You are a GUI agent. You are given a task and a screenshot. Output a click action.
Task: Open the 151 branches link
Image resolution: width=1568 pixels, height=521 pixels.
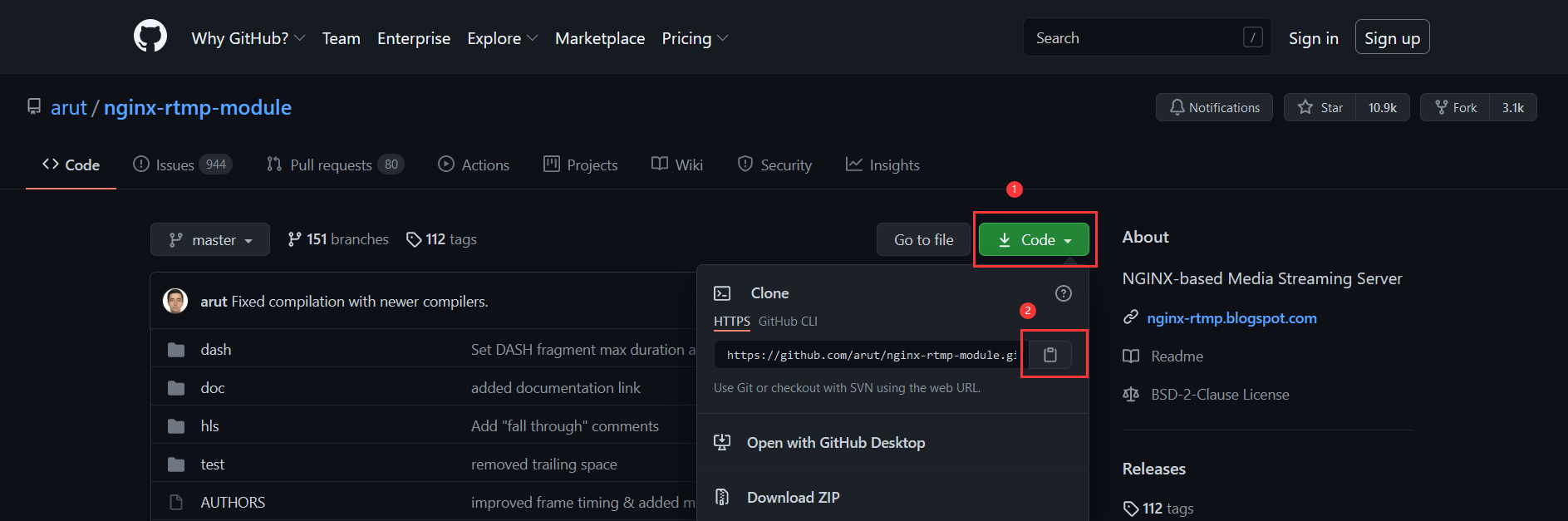click(x=337, y=239)
